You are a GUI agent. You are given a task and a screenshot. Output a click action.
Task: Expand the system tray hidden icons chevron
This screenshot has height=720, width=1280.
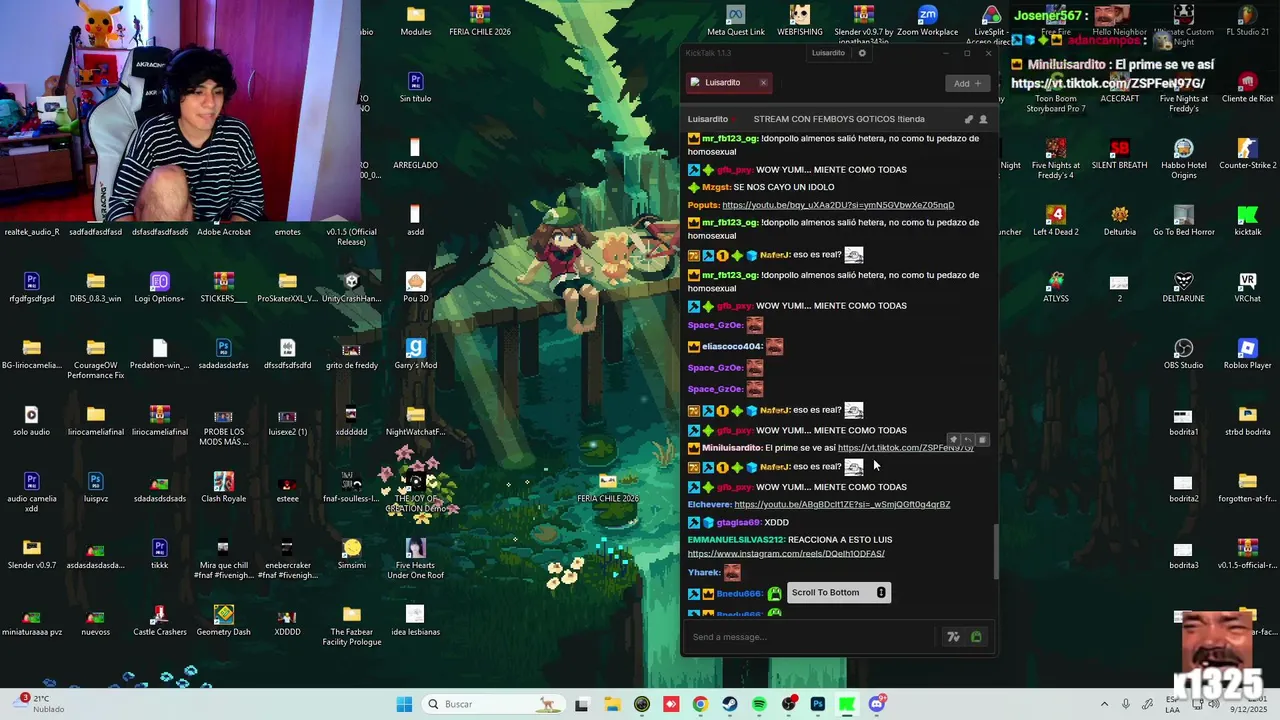[1104, 704]
